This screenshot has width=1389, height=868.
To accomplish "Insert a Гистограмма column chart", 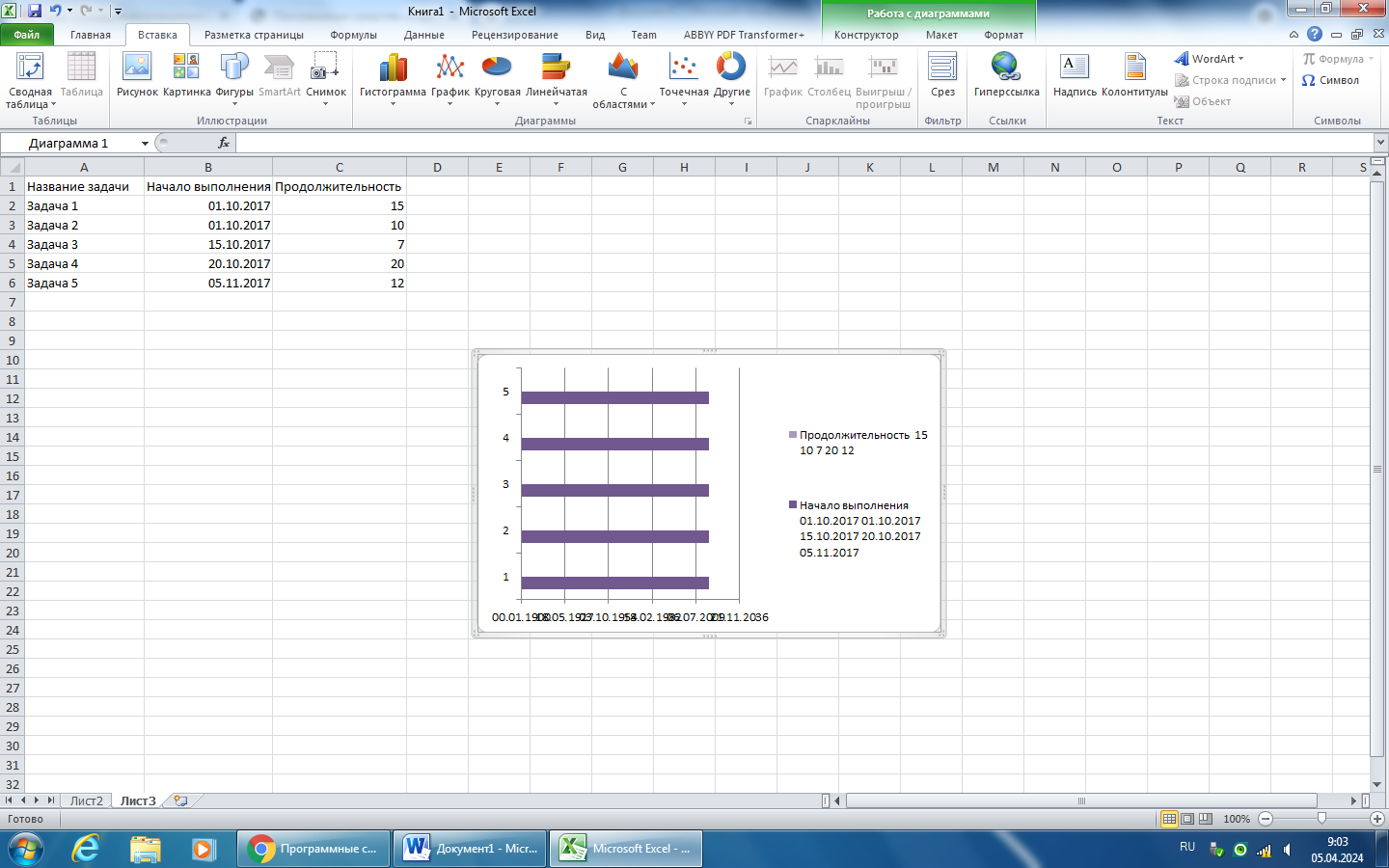I will (x=393, y=79).
